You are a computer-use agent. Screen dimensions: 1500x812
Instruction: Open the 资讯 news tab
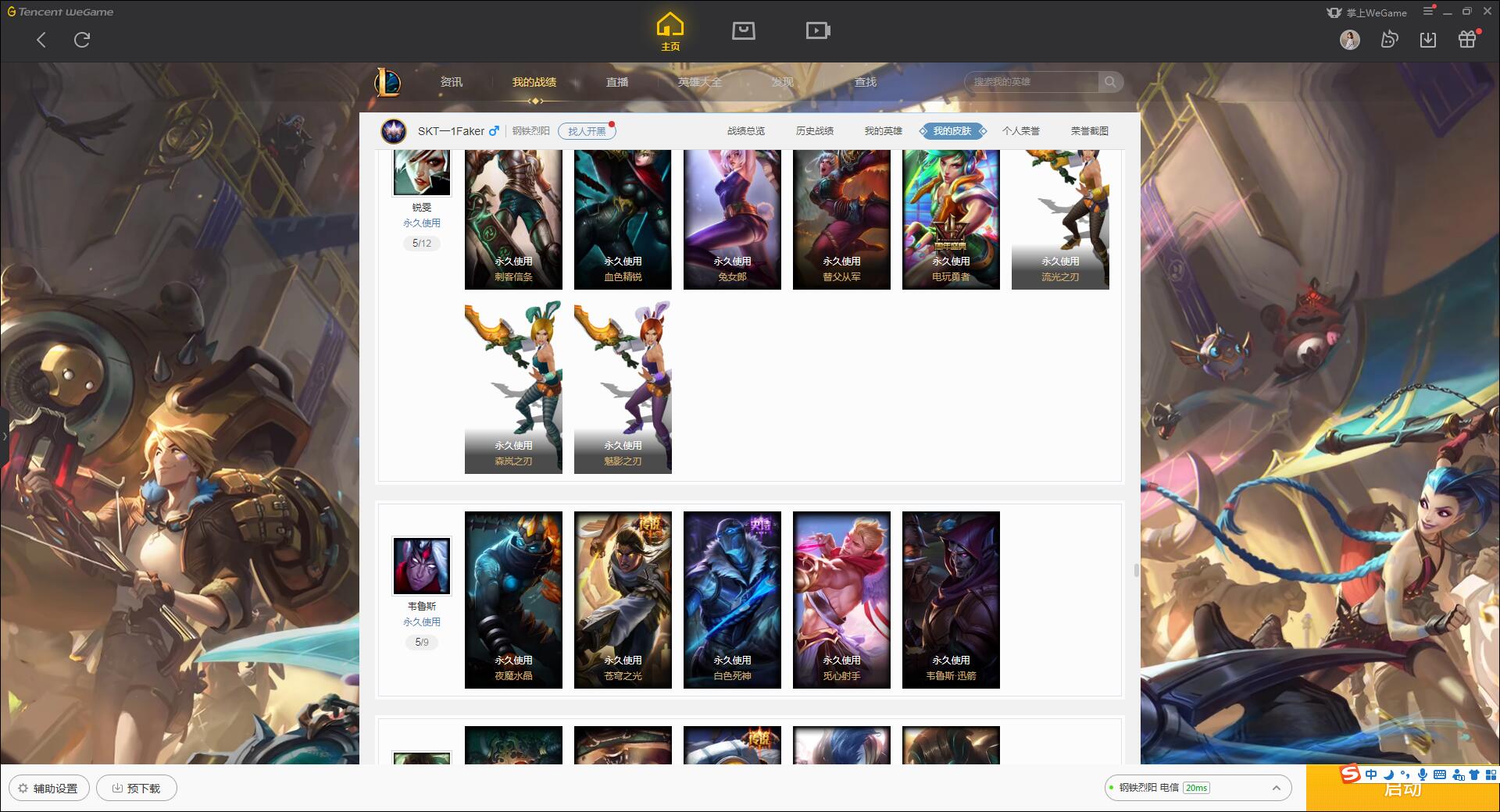[x=451, y=82]
